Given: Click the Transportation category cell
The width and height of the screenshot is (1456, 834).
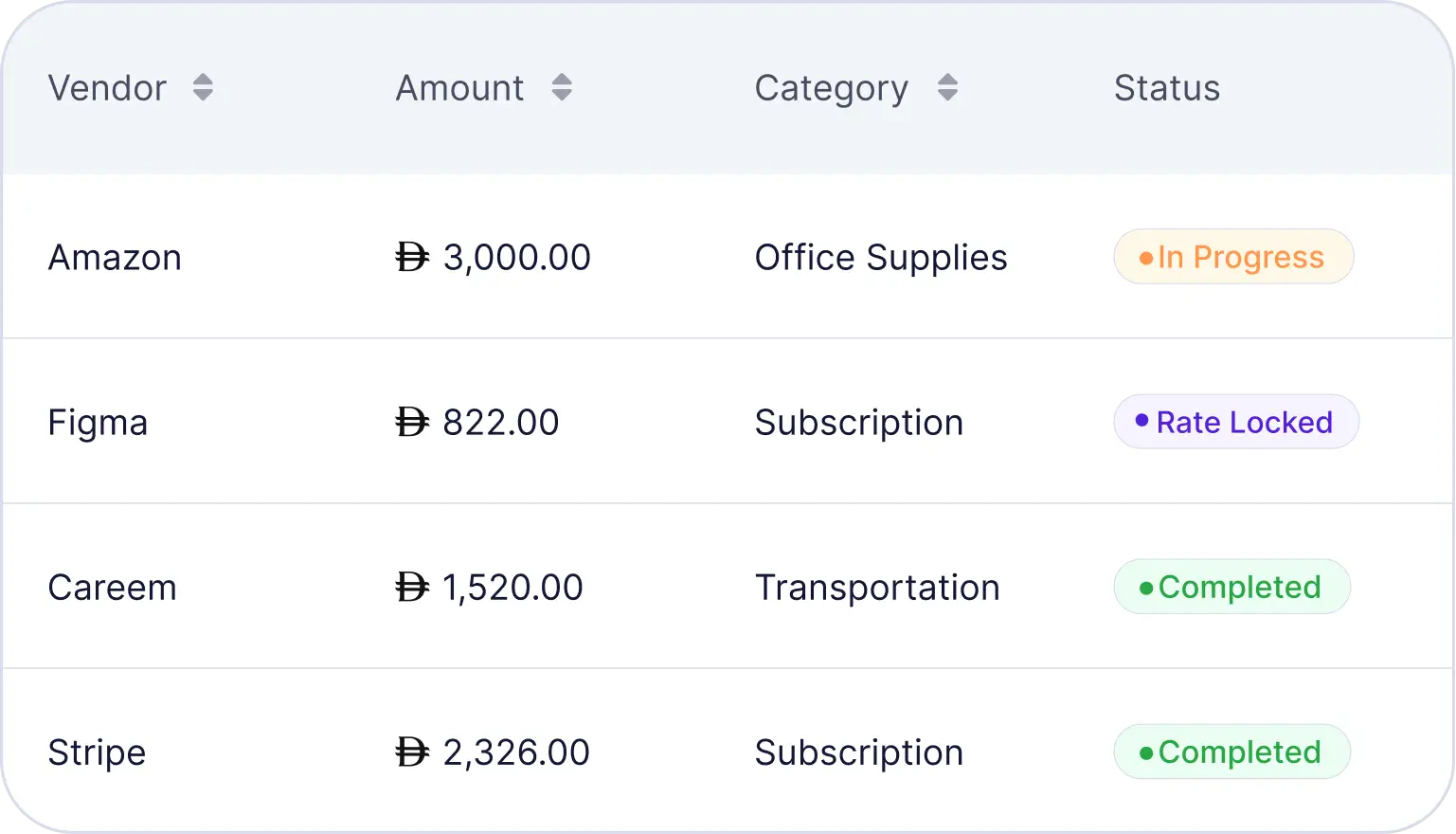Looking at the screenshot, I should (x=876, y=588).
